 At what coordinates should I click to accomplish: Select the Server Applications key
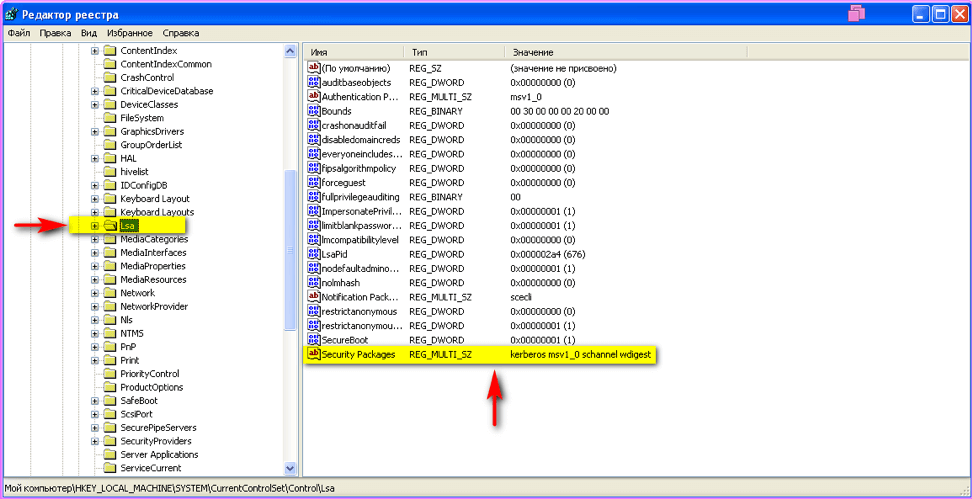[159, 454]
